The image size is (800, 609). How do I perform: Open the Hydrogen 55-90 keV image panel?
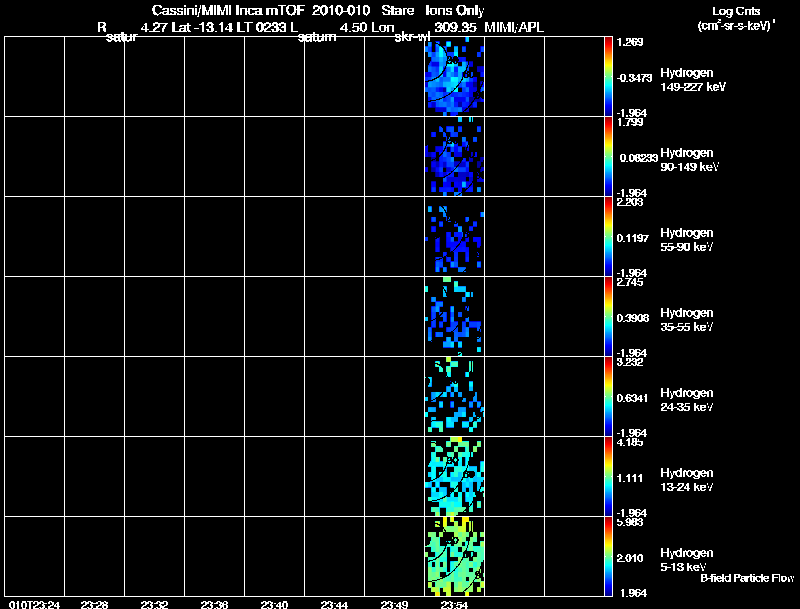[x=454, y=237]
